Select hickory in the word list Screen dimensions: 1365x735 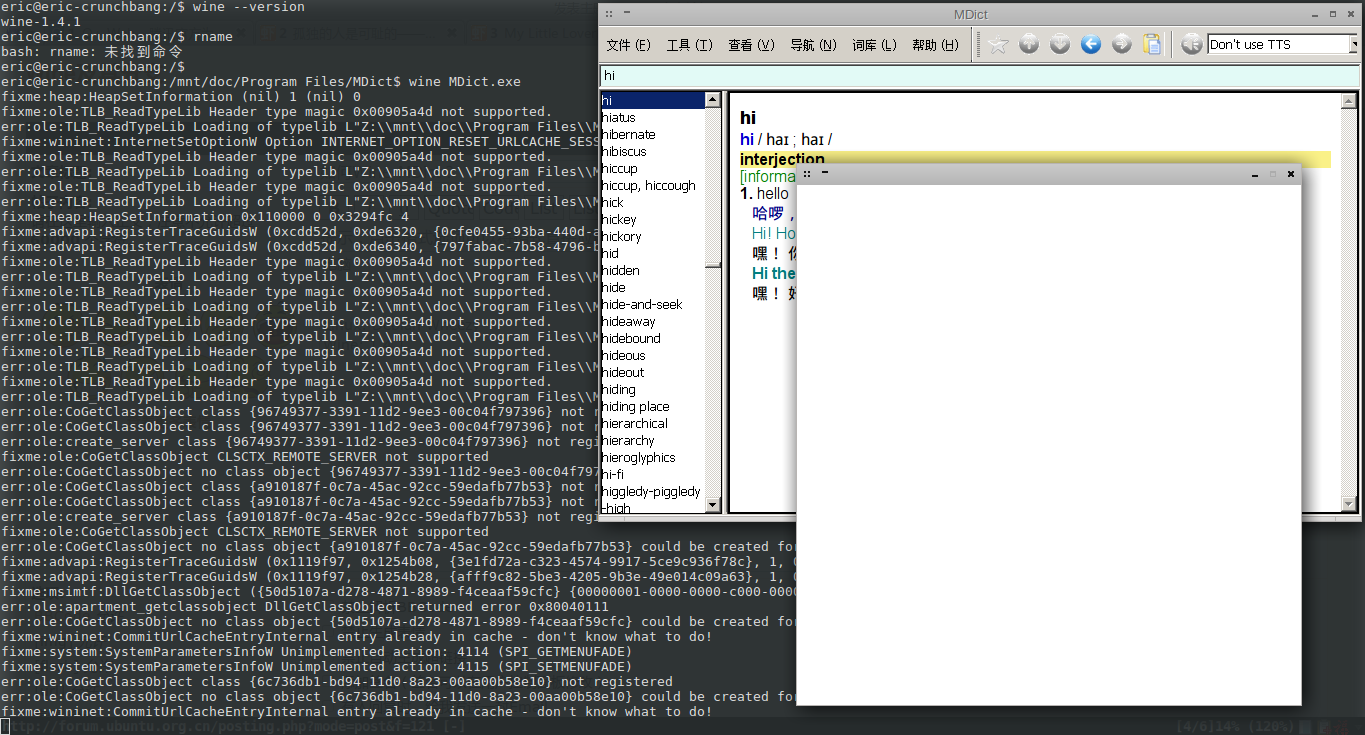[621, 236]
